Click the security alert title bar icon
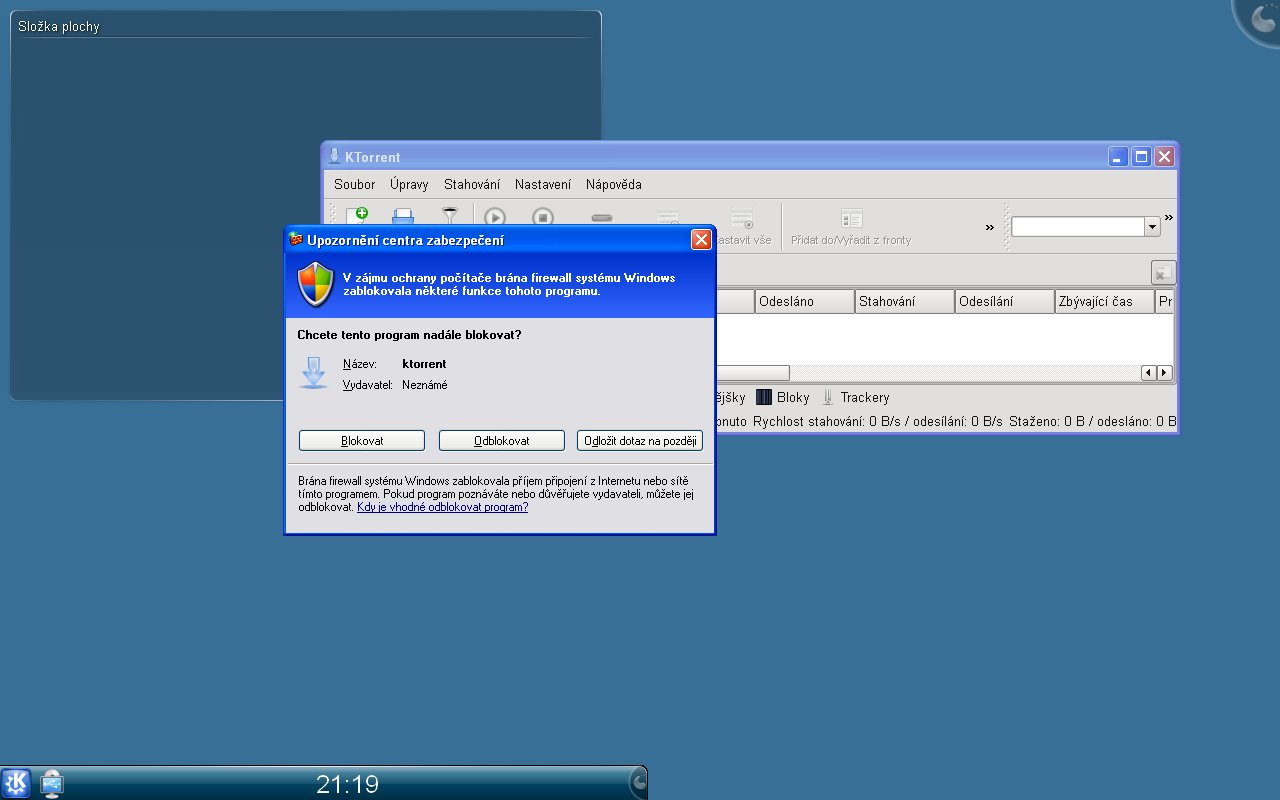This screenshot has width=1280, height=800. pos(296,240)
